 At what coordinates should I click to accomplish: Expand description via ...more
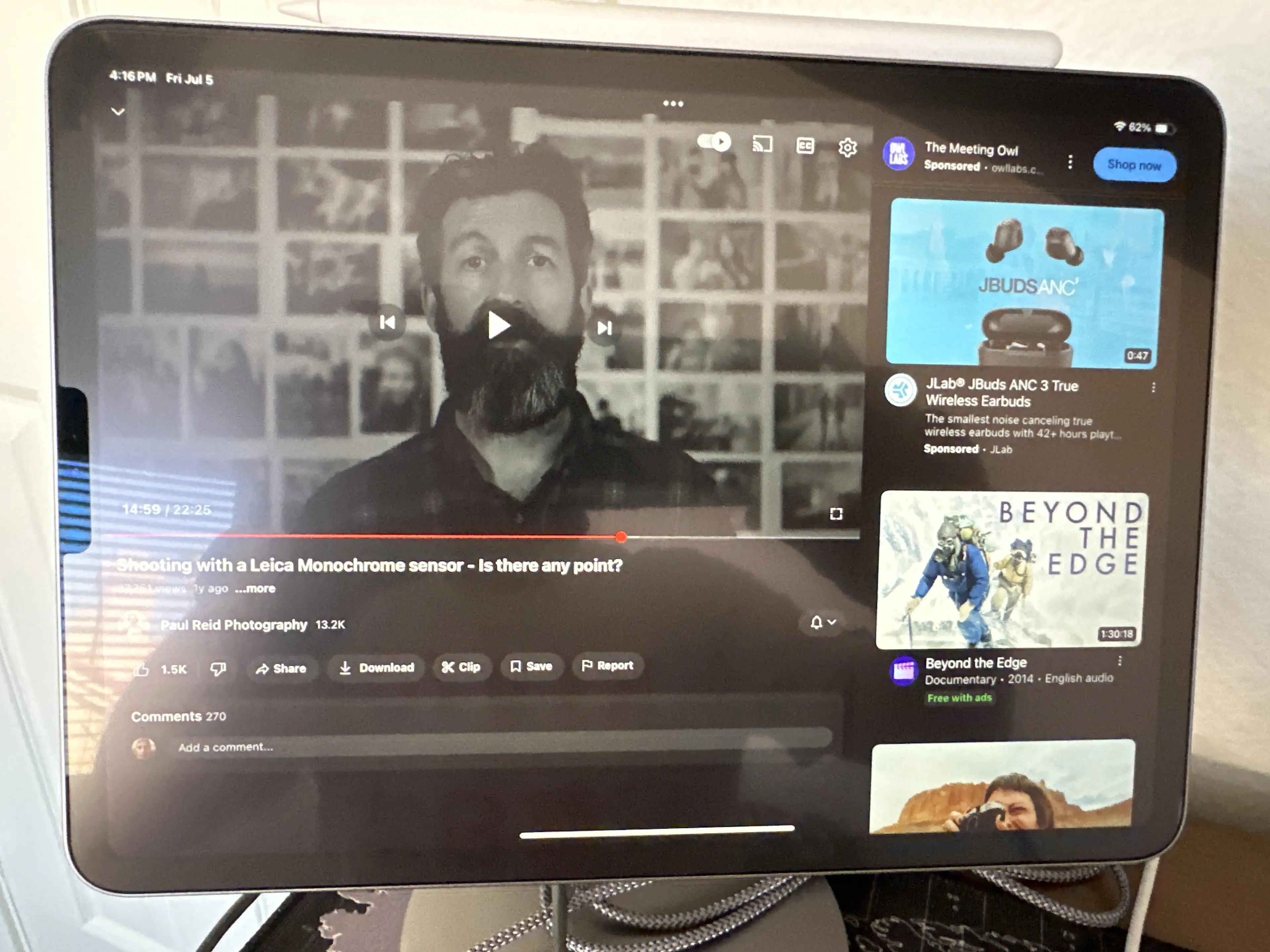[255, 589]
